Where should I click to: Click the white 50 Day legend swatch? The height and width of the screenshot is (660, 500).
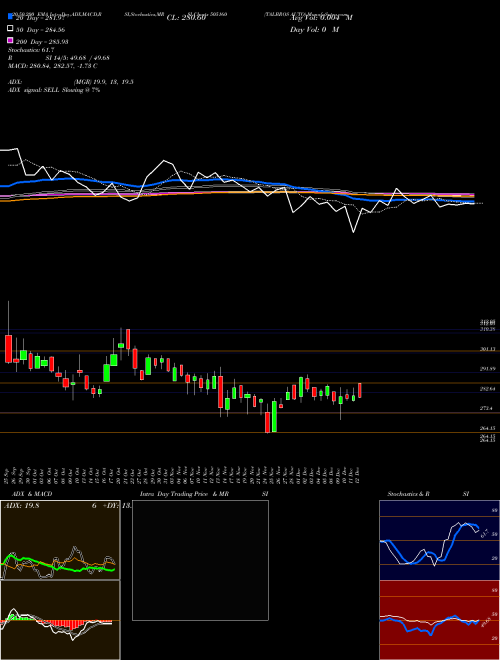11,29
